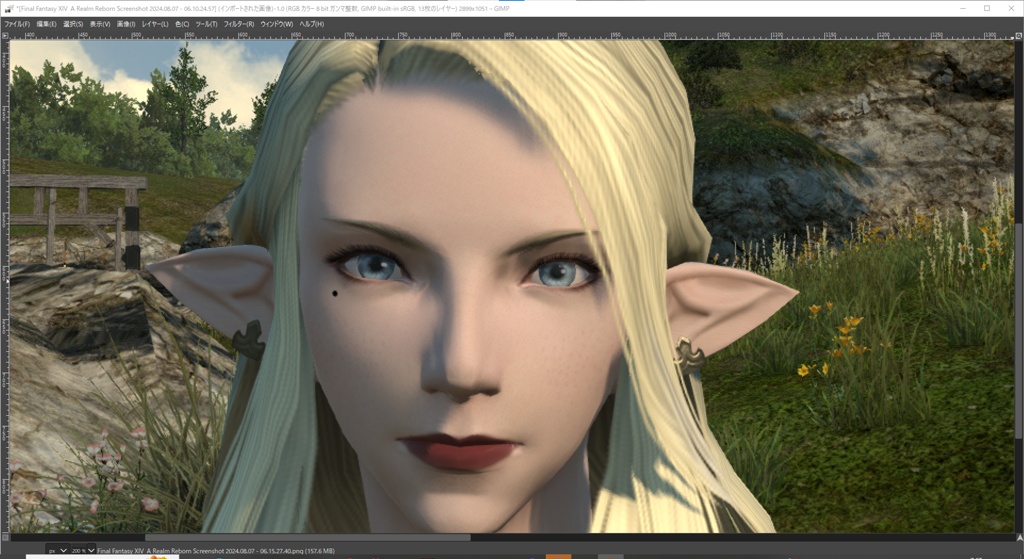Click the horizontal scrollbar thumb
Screen dimensions: 1024x559
308,537
